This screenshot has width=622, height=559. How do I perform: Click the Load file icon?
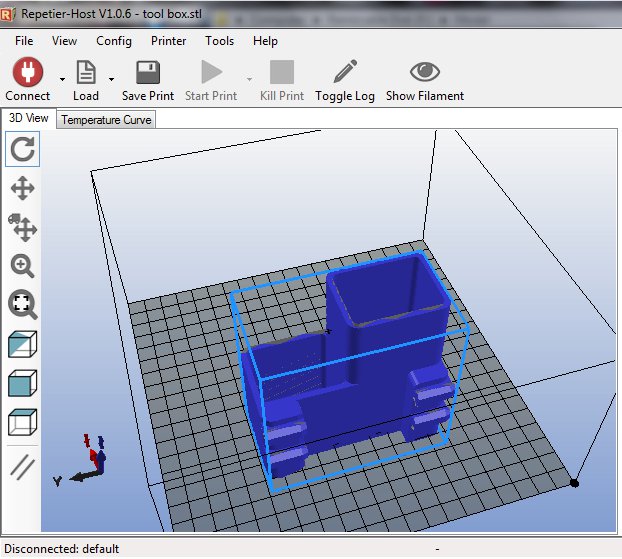pos(86,73)
